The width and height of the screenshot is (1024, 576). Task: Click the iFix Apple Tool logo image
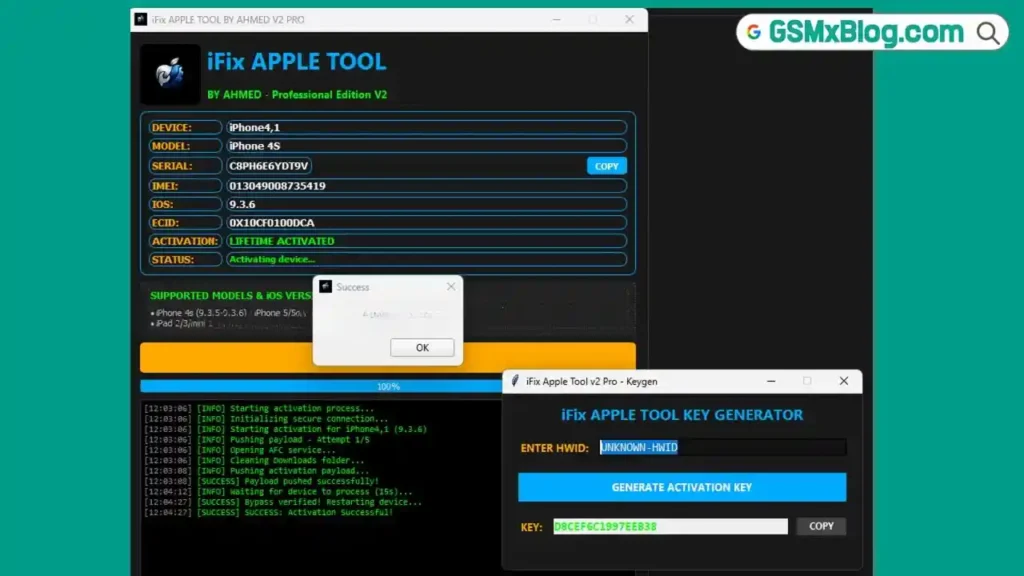[170, 74]
